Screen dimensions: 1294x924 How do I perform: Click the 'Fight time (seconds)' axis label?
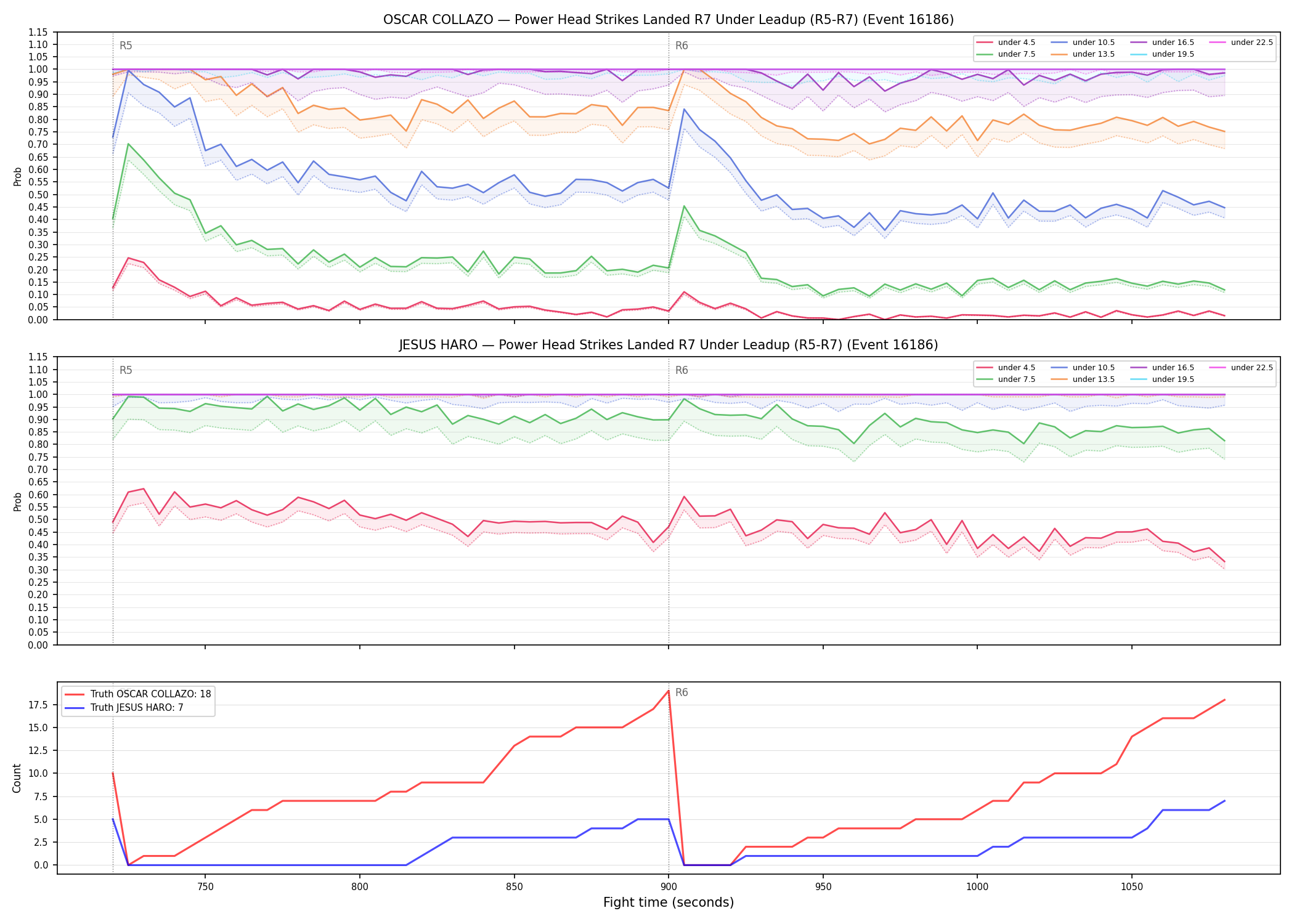669,902
